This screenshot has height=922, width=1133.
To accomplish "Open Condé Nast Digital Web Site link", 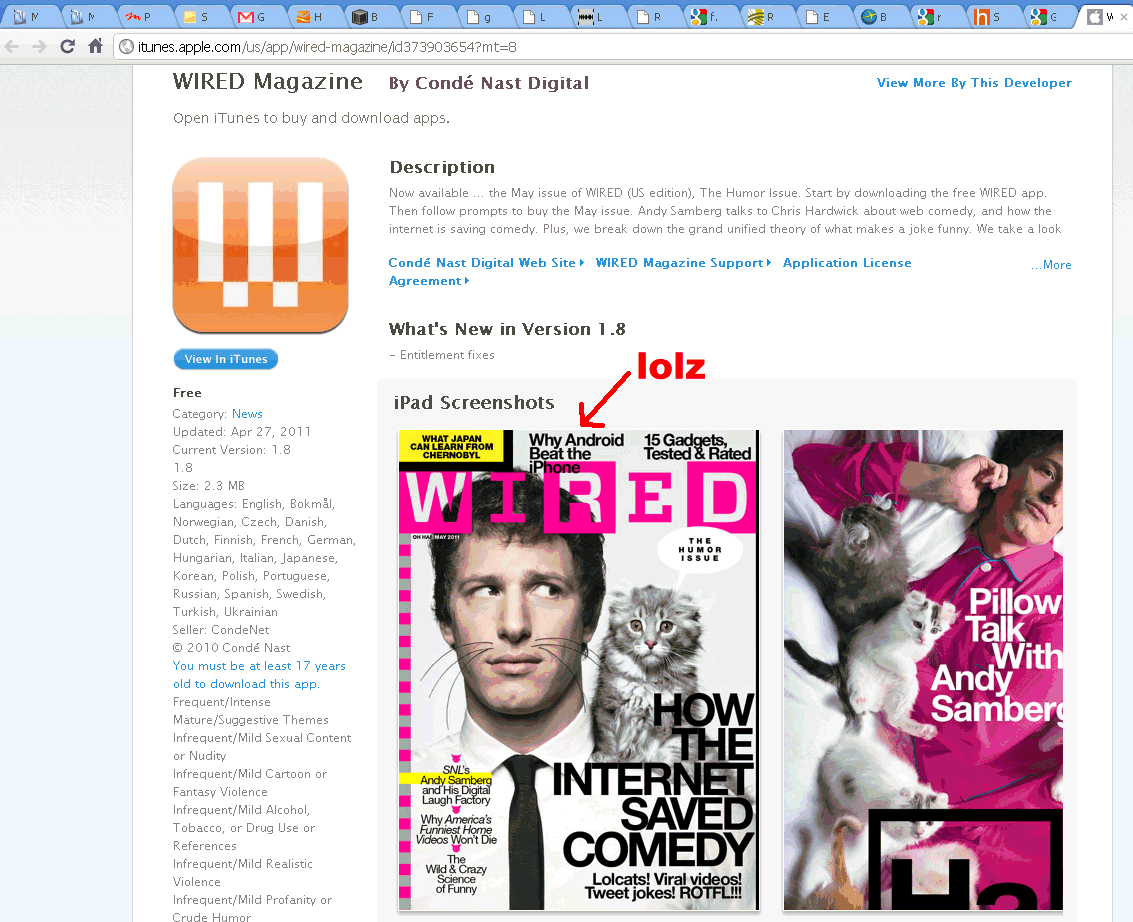I will point(486,263).
